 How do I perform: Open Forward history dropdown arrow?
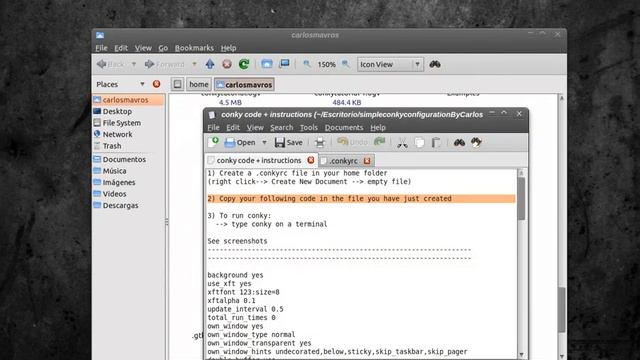point(194,64)
